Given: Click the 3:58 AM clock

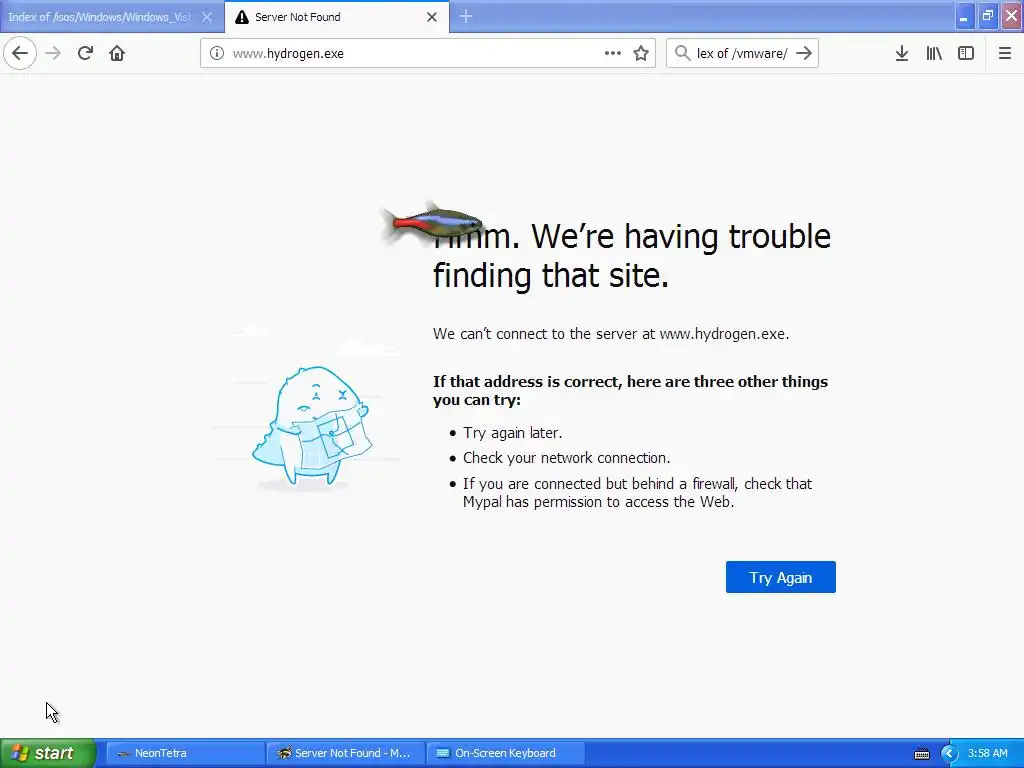Looking at the screenshot, I should (x=987, y=753).
